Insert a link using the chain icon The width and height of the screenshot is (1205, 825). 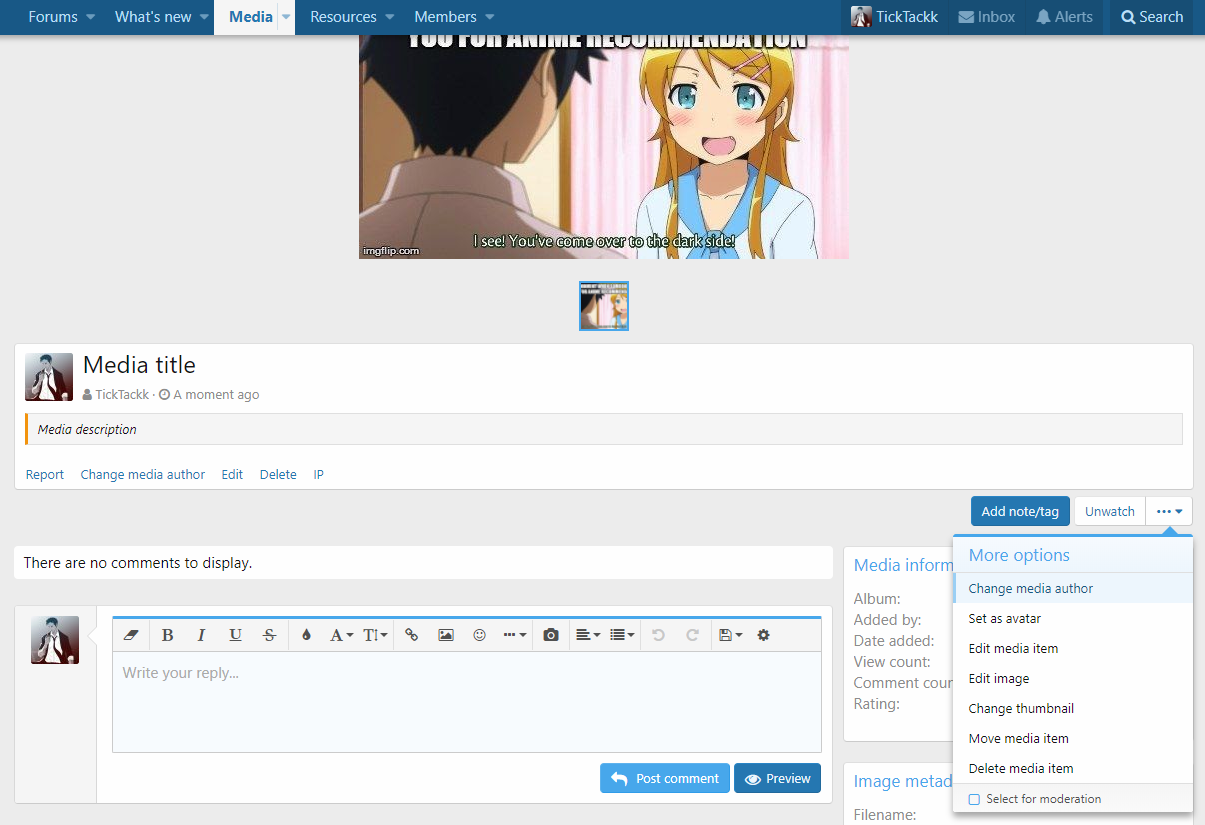411,635
